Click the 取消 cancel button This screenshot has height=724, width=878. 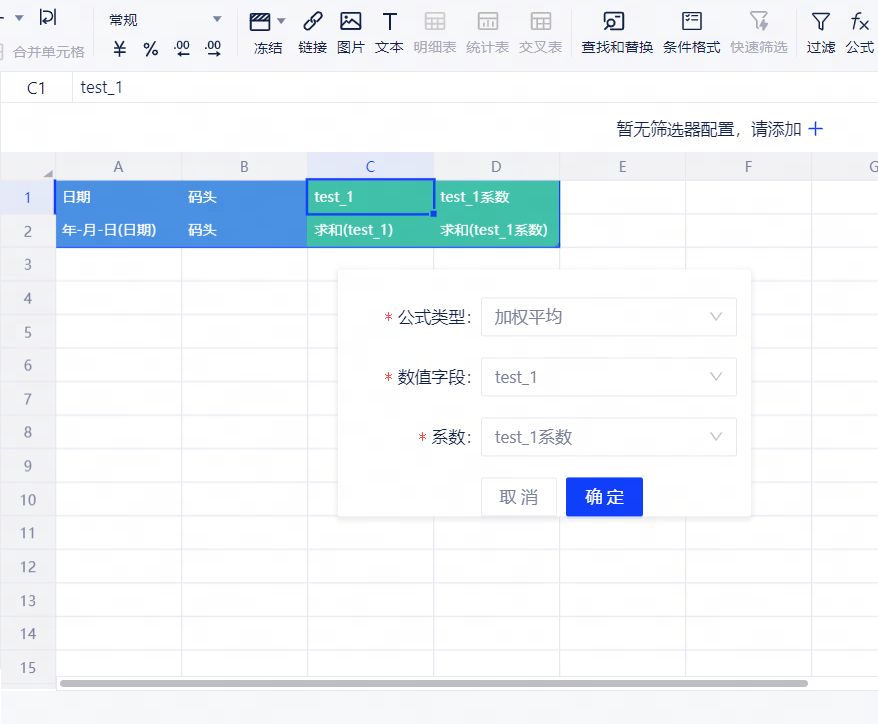518,497
